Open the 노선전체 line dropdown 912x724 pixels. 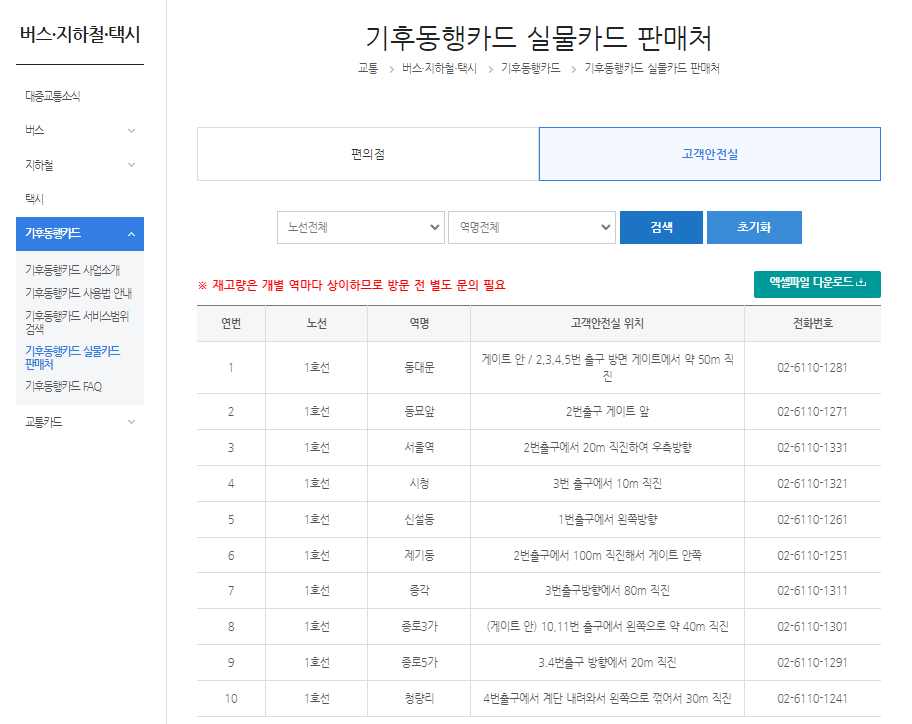361,227
